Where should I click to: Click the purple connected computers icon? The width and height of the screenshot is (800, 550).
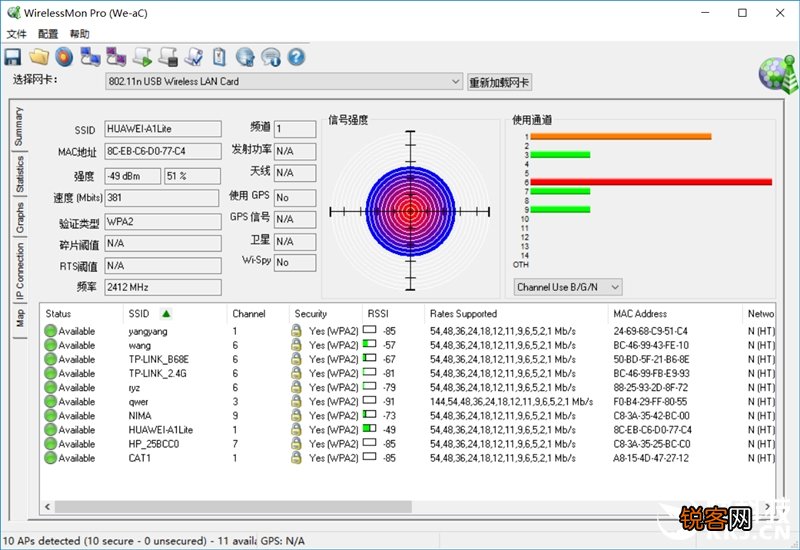click(116, 57)
